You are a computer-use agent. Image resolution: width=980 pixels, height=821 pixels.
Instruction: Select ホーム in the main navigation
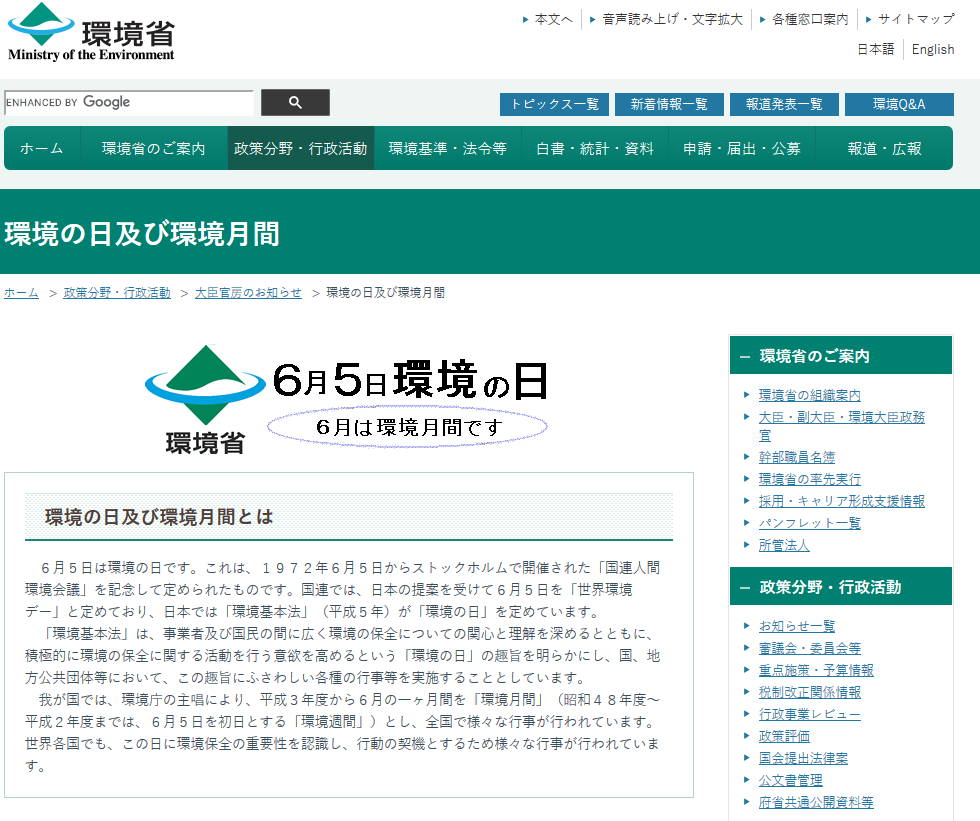(42, 148)
